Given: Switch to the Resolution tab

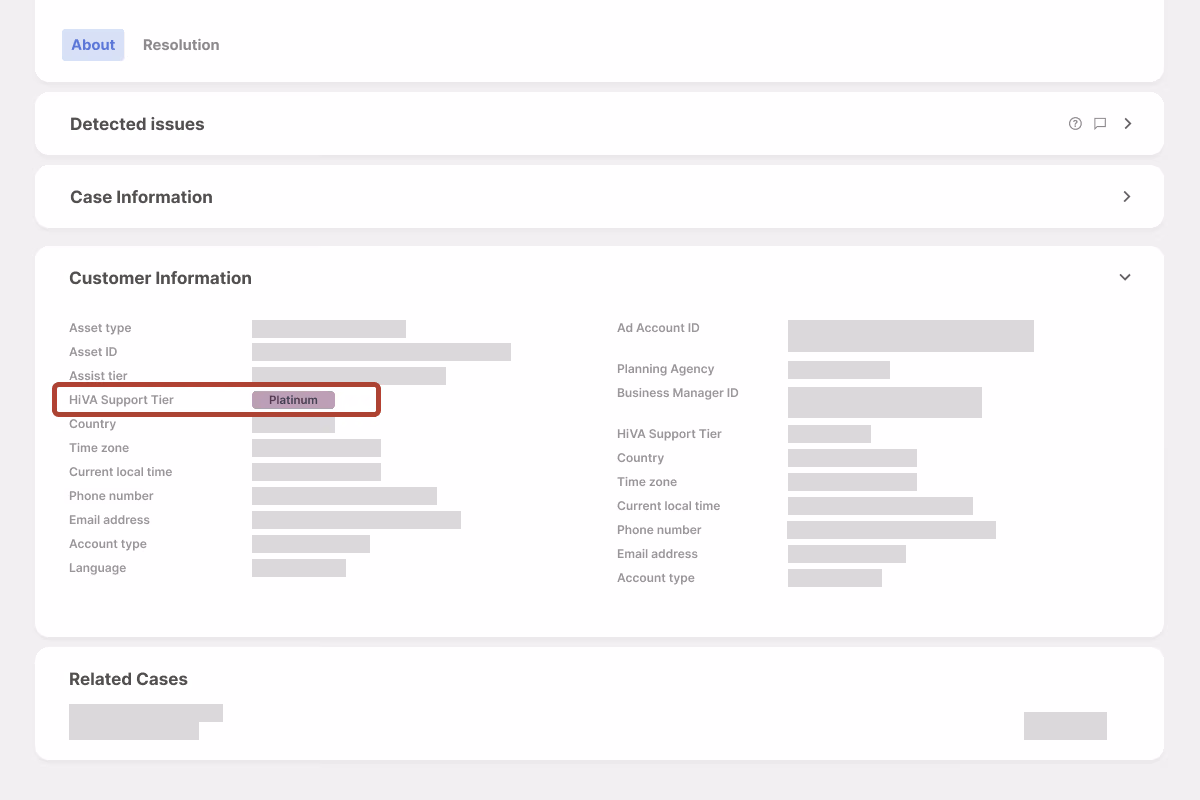Looking at the screenshot, I should [x=181, y=44].
